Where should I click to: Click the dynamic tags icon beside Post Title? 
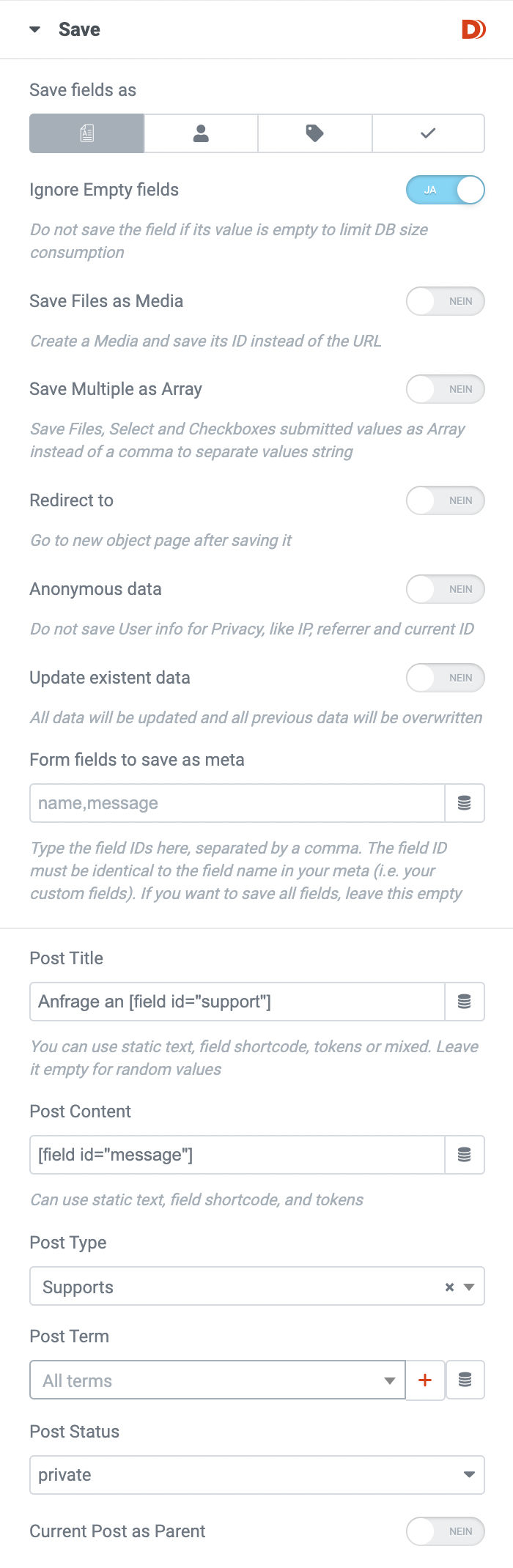(464, 1002)
